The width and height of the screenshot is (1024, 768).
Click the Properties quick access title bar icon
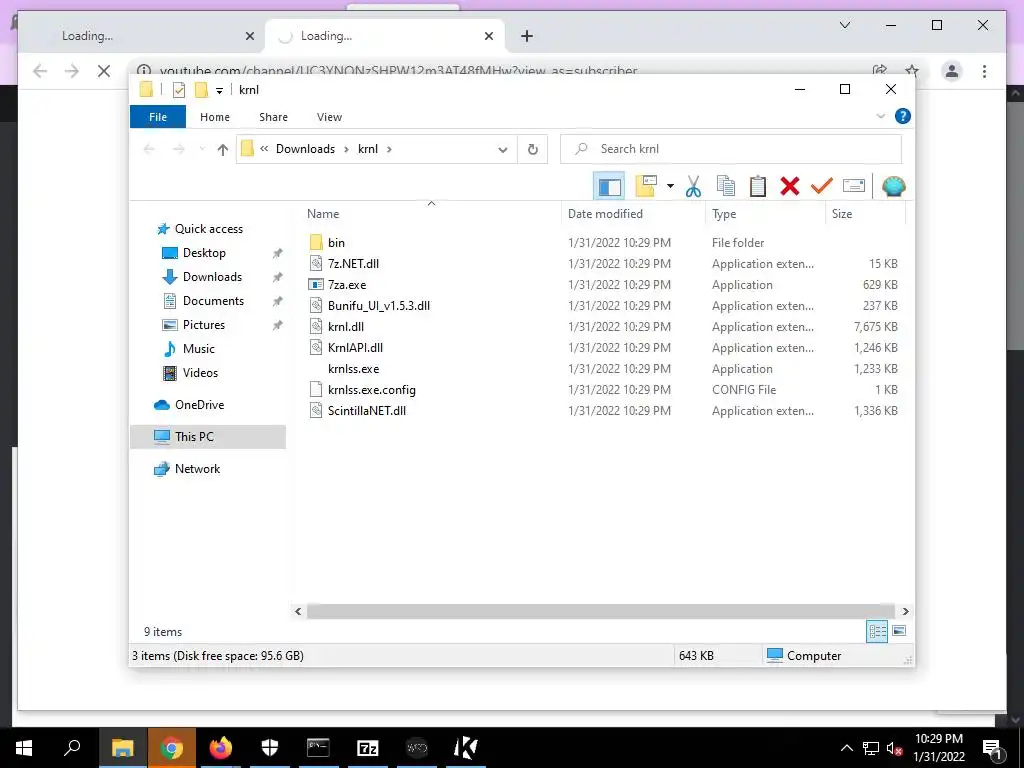click(x=178, y=90)
